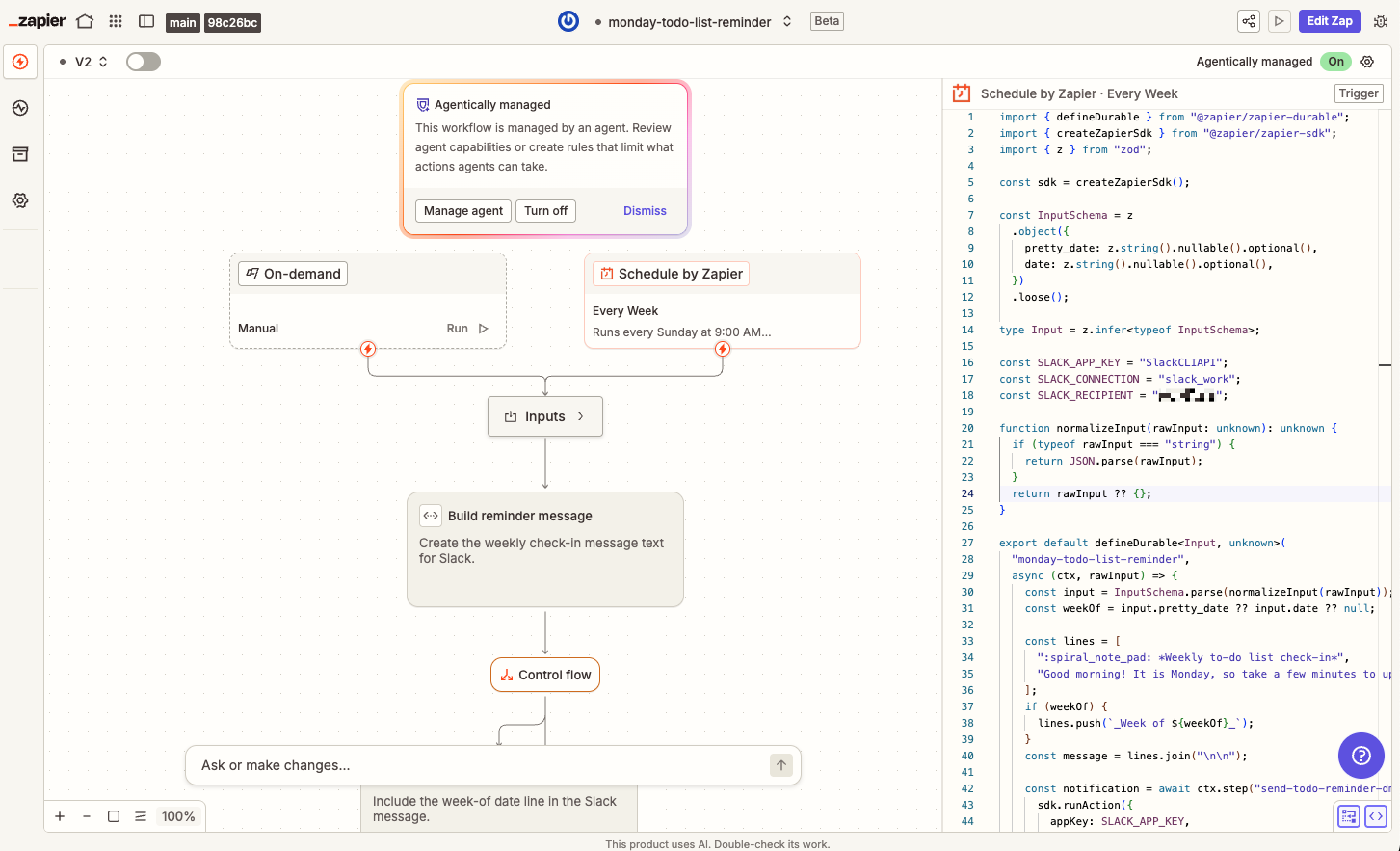Click the Edit Zap button
Image resolution: width=1400 pixels, height=851 pixels.
(x=1330, y=21)
